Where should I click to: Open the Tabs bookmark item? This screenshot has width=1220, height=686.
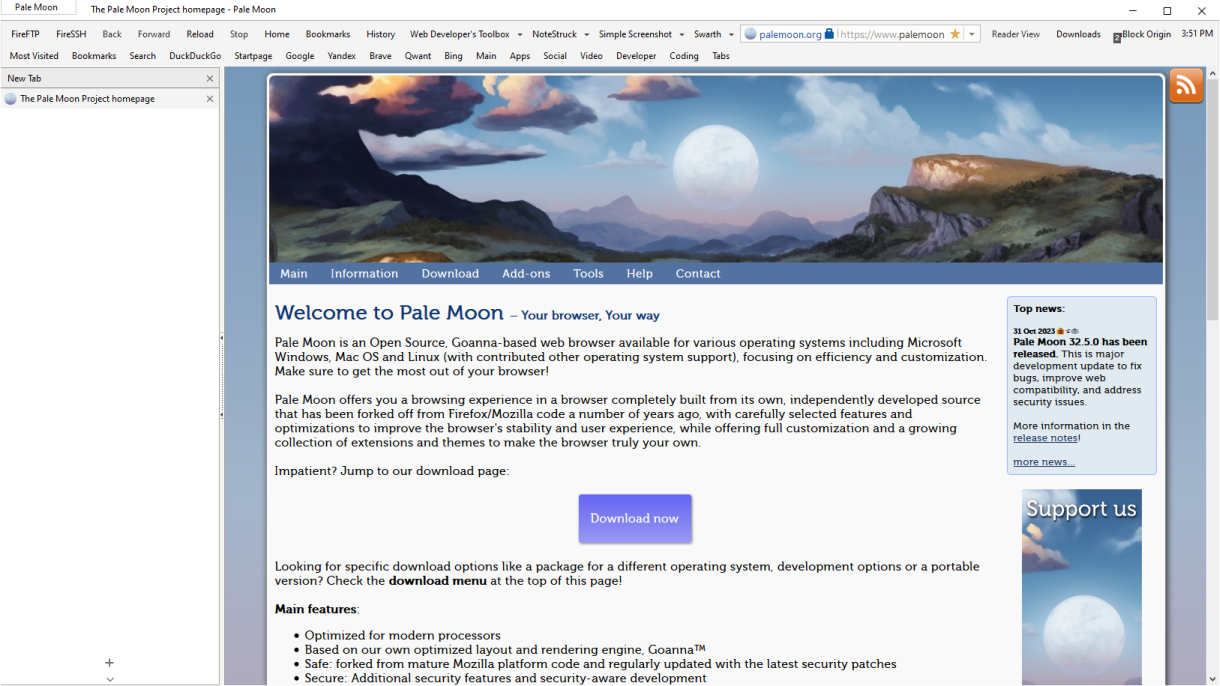click(x=721, y=56)
